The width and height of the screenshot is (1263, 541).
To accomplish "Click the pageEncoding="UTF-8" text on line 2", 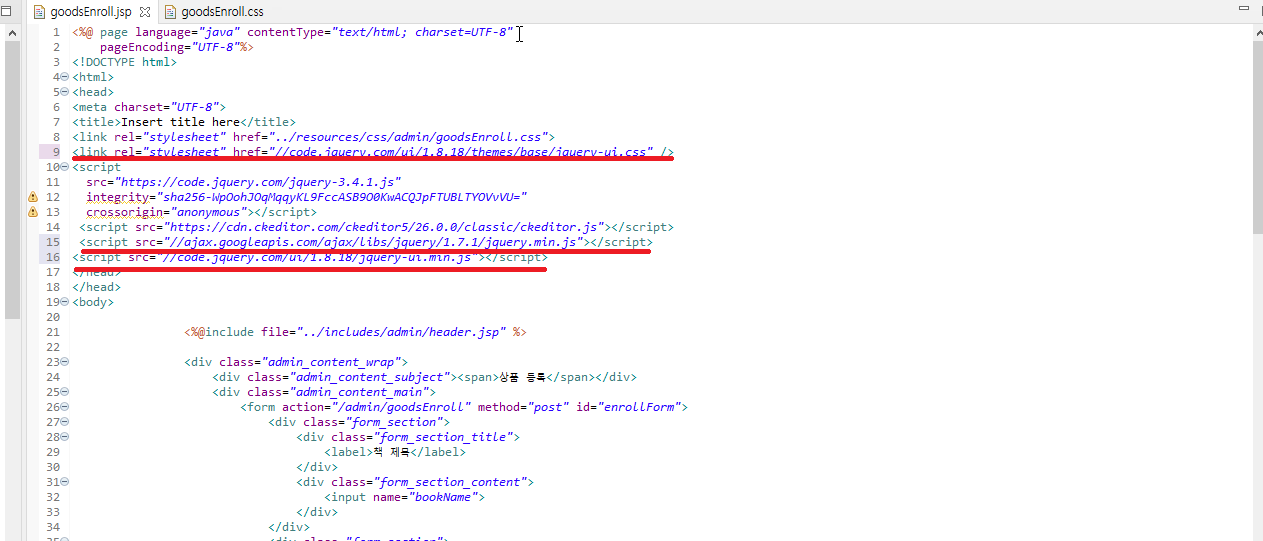I will coord(168,47).
